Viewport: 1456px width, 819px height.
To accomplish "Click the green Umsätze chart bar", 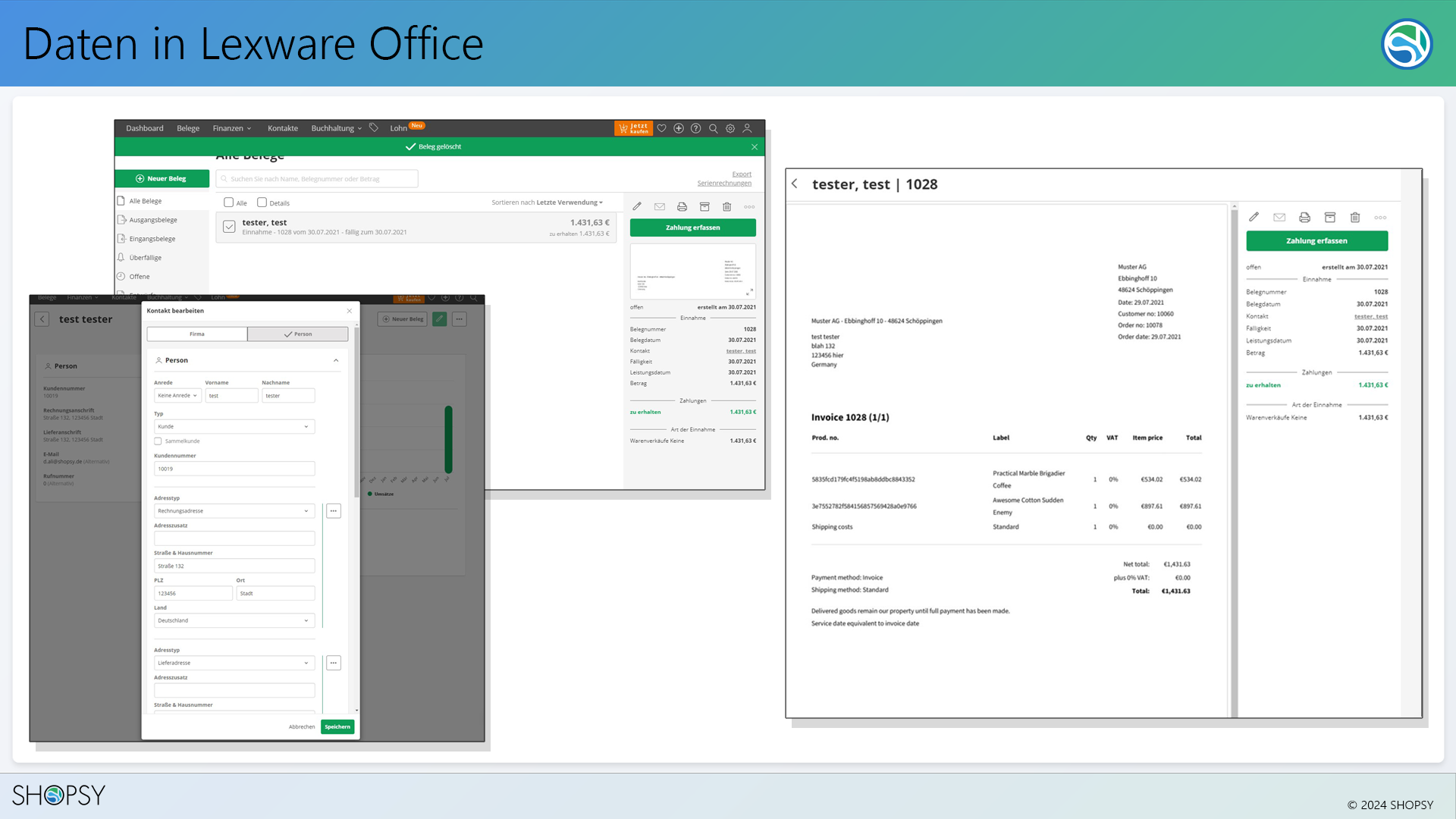I will (448, 440).
